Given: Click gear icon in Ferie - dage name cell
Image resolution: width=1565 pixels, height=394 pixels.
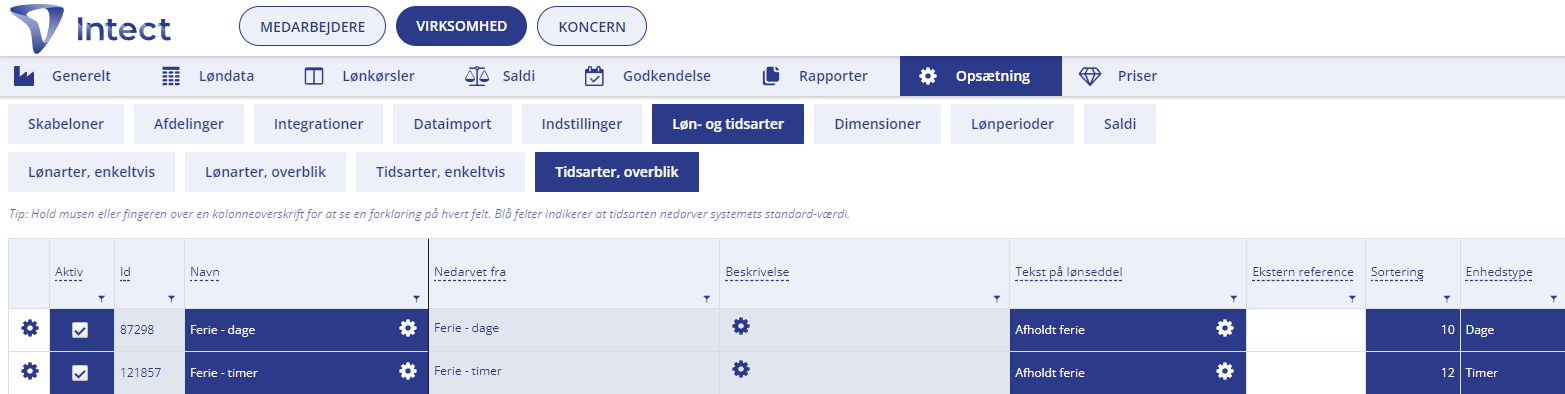Looking at the screenshot, I should click(408, 328).
